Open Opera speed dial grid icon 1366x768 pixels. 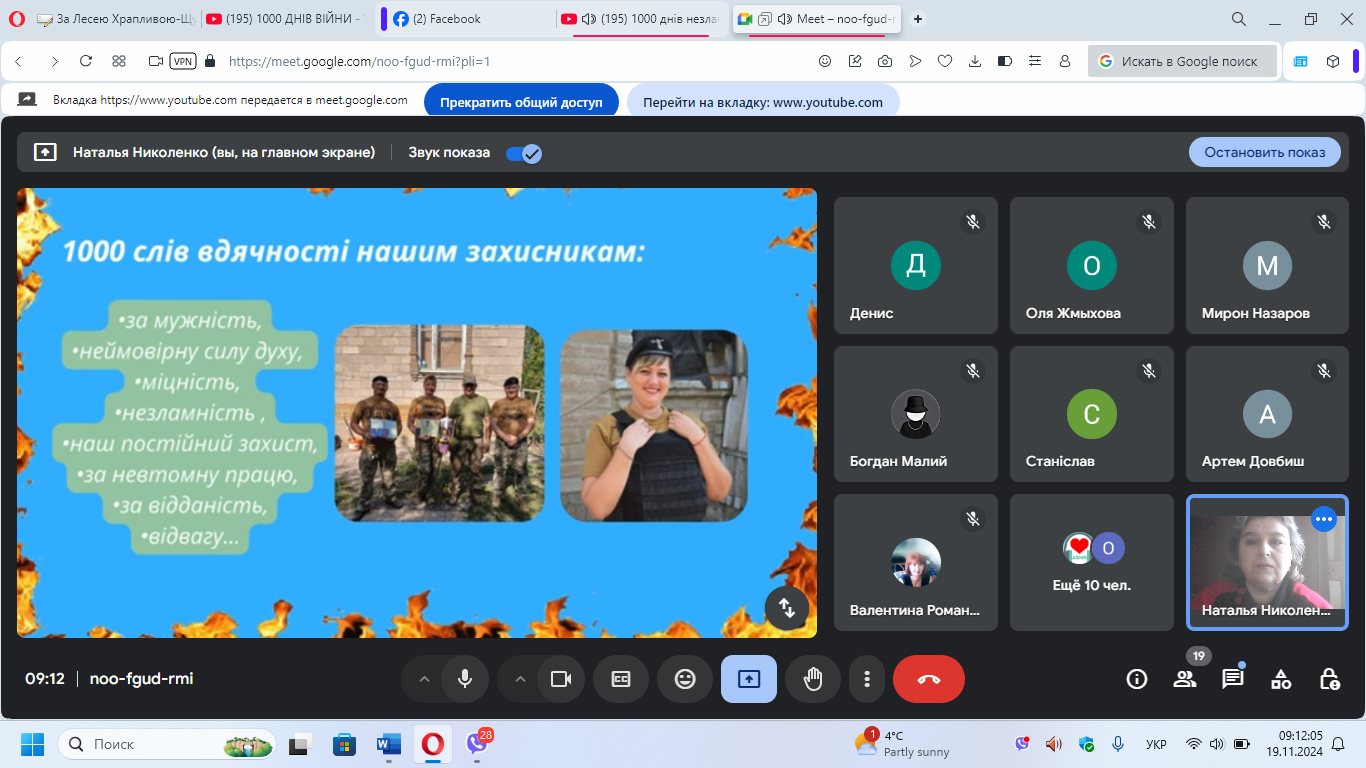(x=119, y=61)
